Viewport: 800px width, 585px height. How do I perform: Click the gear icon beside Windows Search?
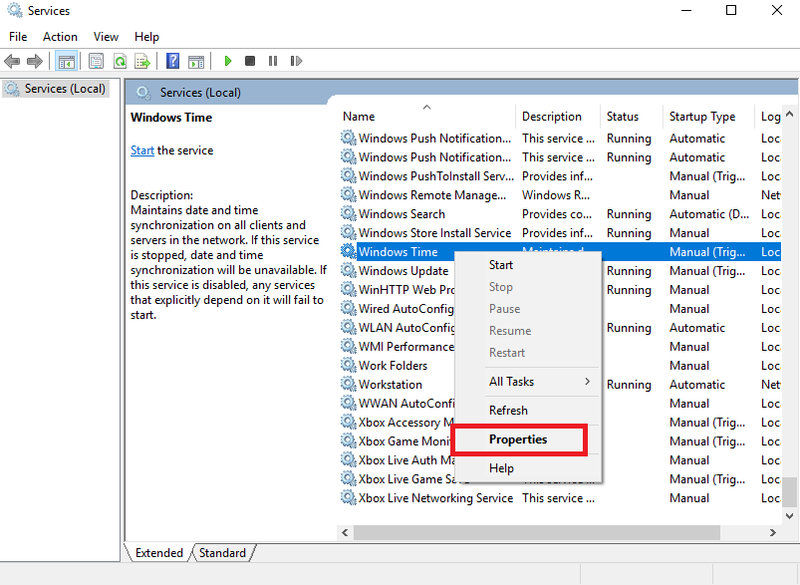(x=348, y=214)
